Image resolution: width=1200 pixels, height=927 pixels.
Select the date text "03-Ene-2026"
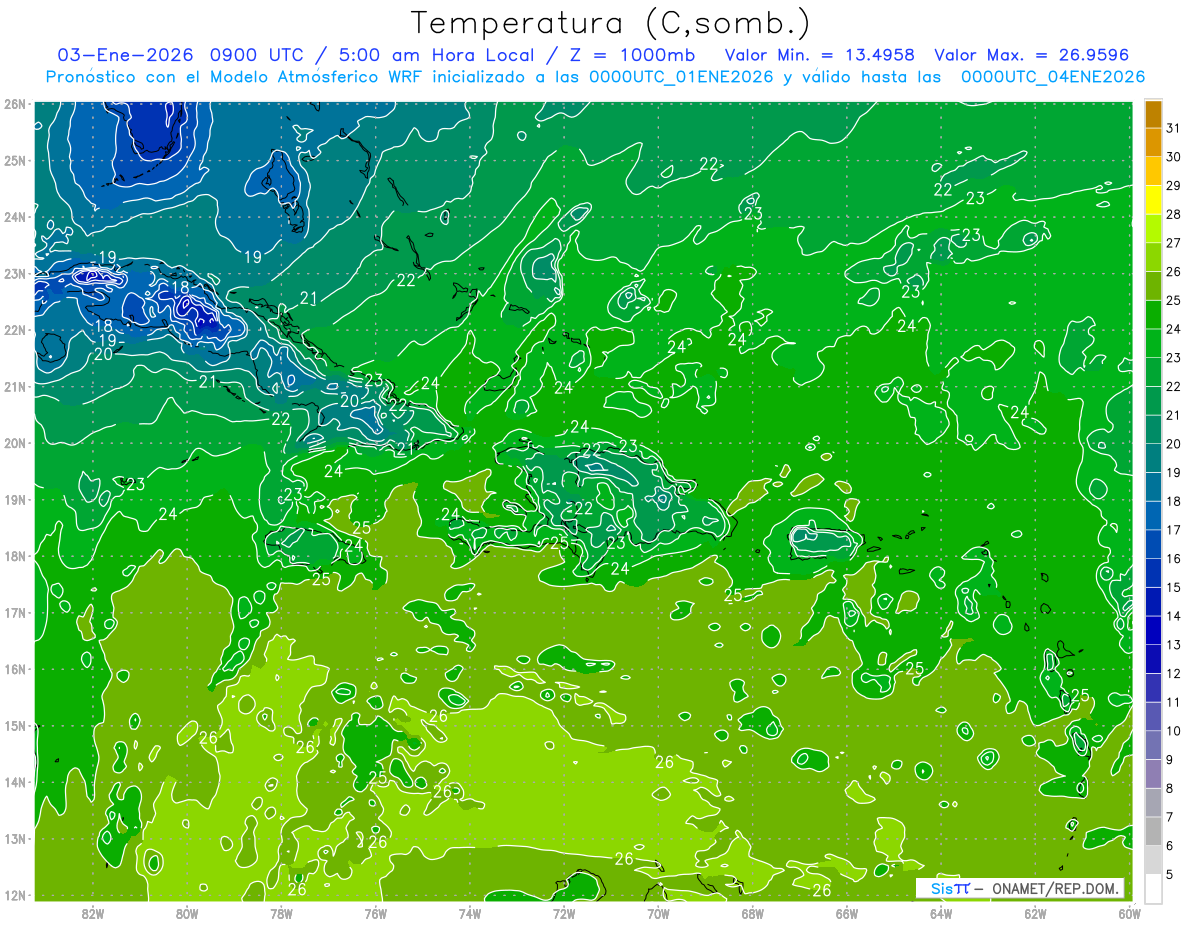pyautogui.click(x=124, y=55)
